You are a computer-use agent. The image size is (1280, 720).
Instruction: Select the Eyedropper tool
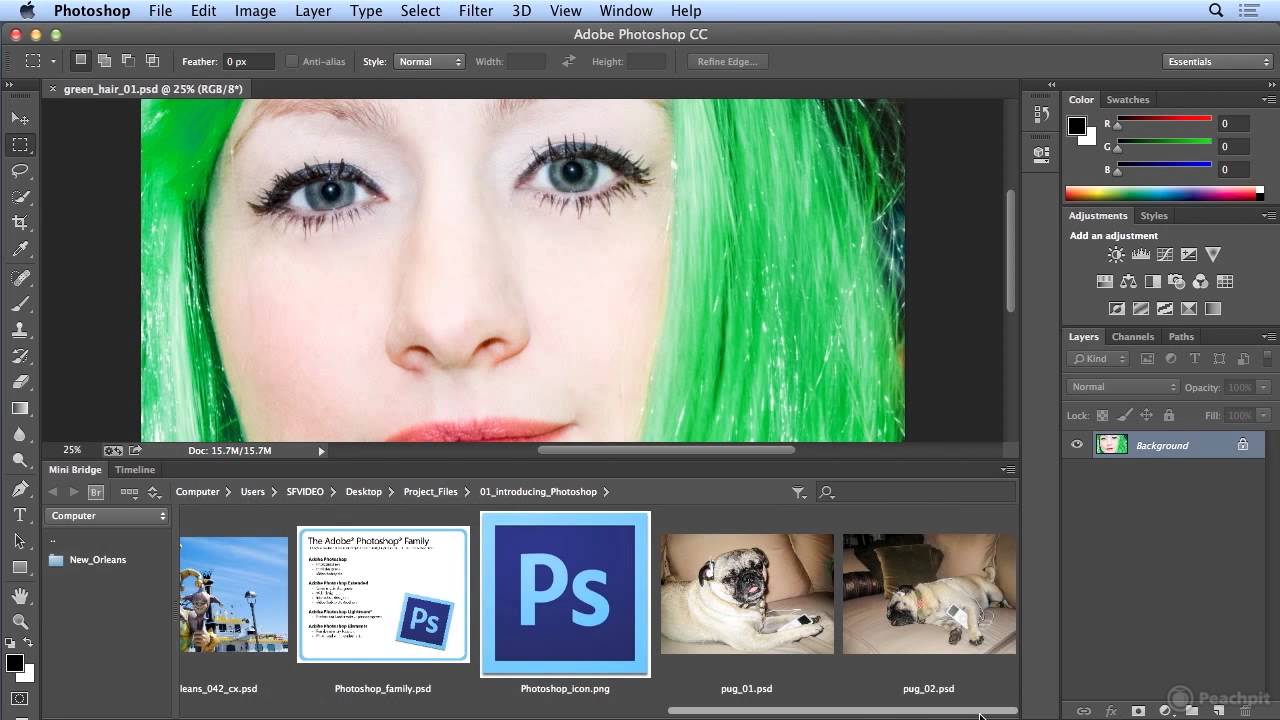click(19, 250)
